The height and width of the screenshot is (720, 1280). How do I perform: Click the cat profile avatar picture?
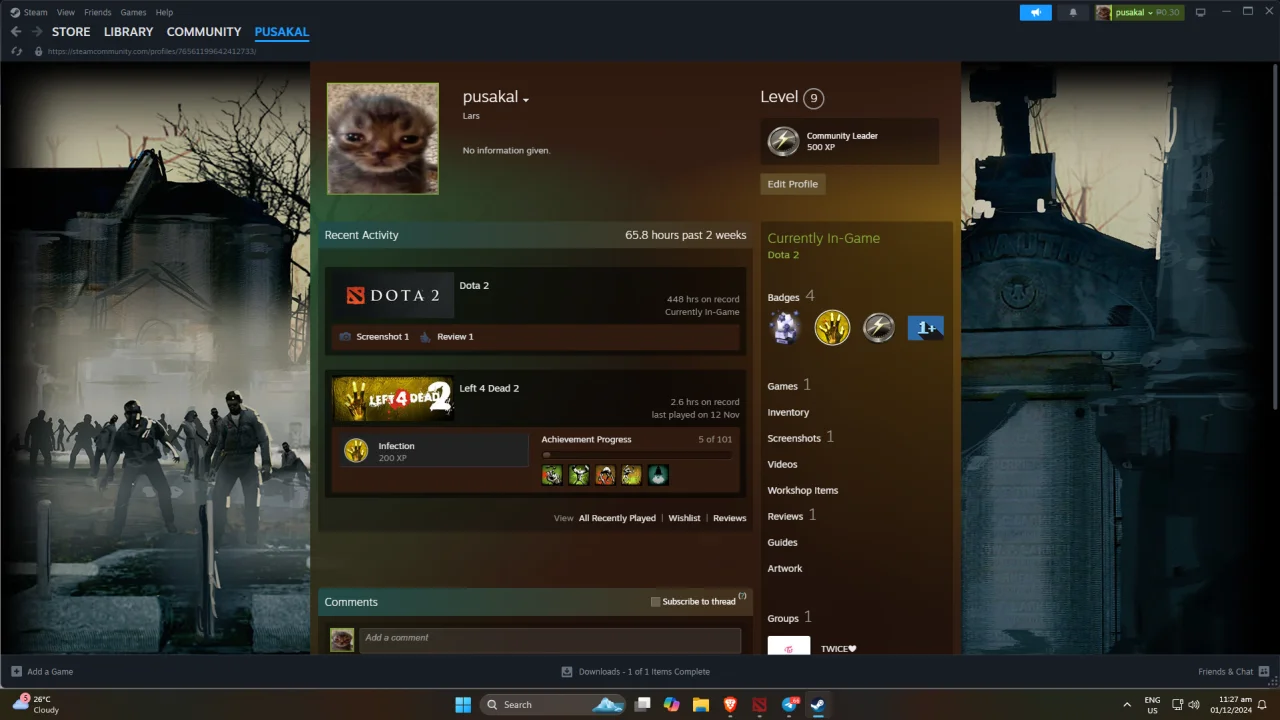pos(383,138)
